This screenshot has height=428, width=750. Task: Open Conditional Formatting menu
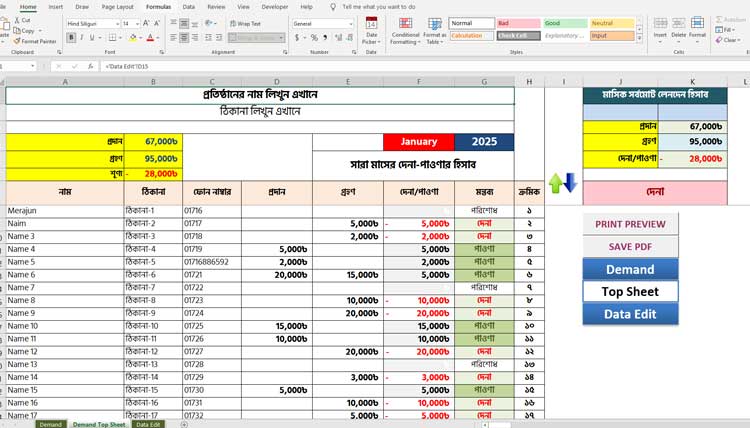coord(405,32)
